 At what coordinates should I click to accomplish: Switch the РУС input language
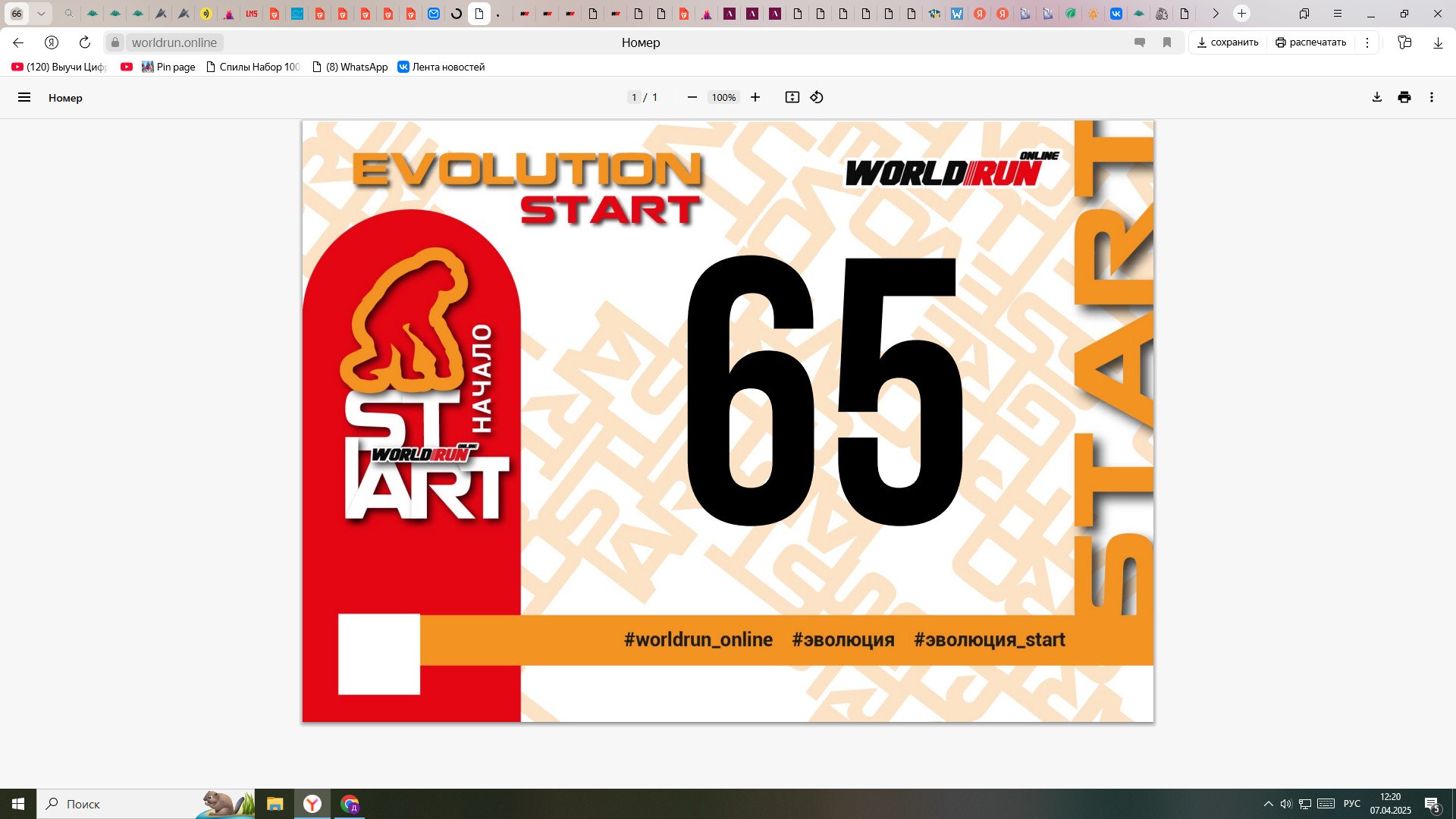(1352, 804)
